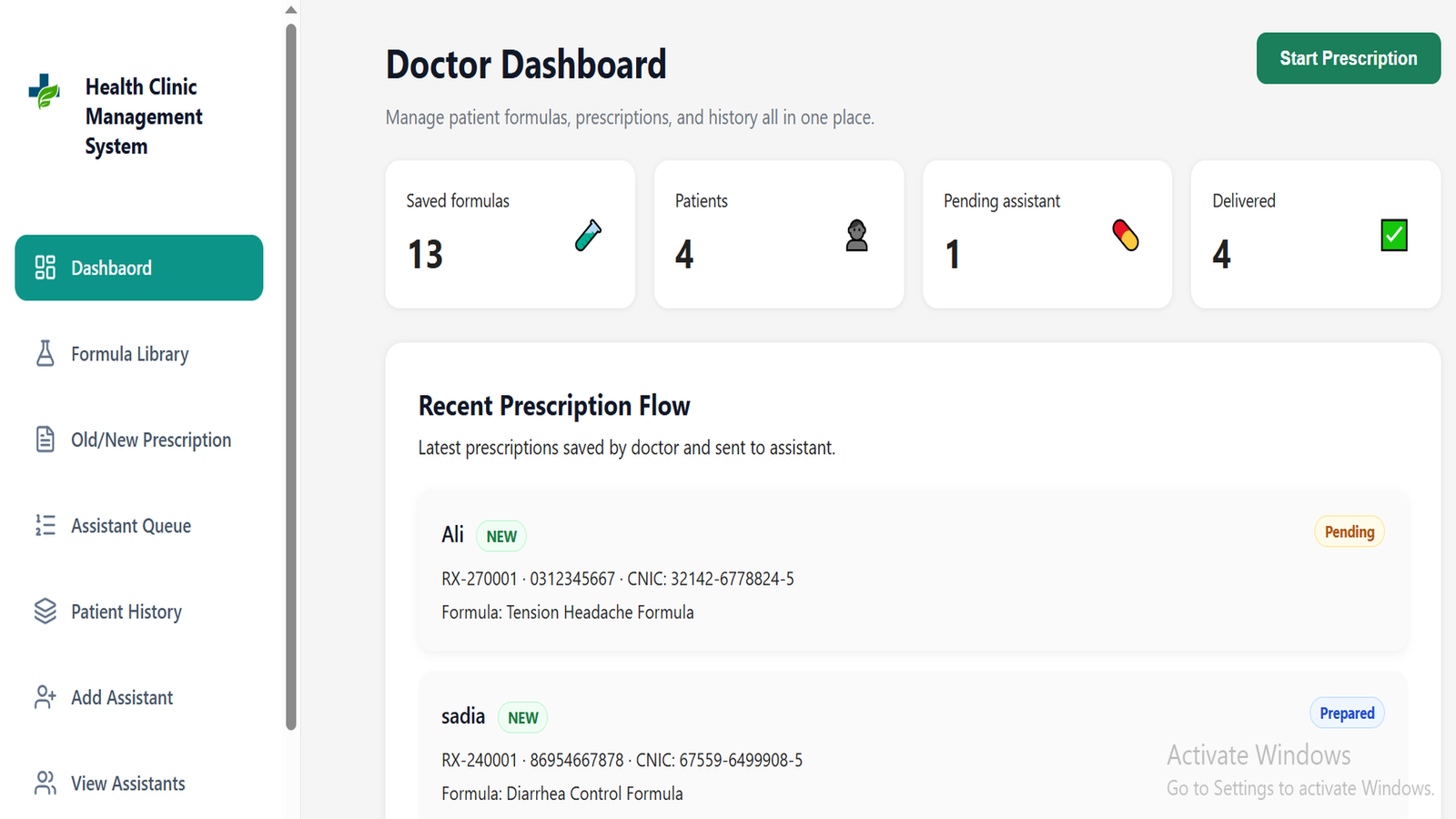Screen dimensions: 1456x819
Task: Open Formula Library from the sidebar
Action: click(x=139, y=354)
